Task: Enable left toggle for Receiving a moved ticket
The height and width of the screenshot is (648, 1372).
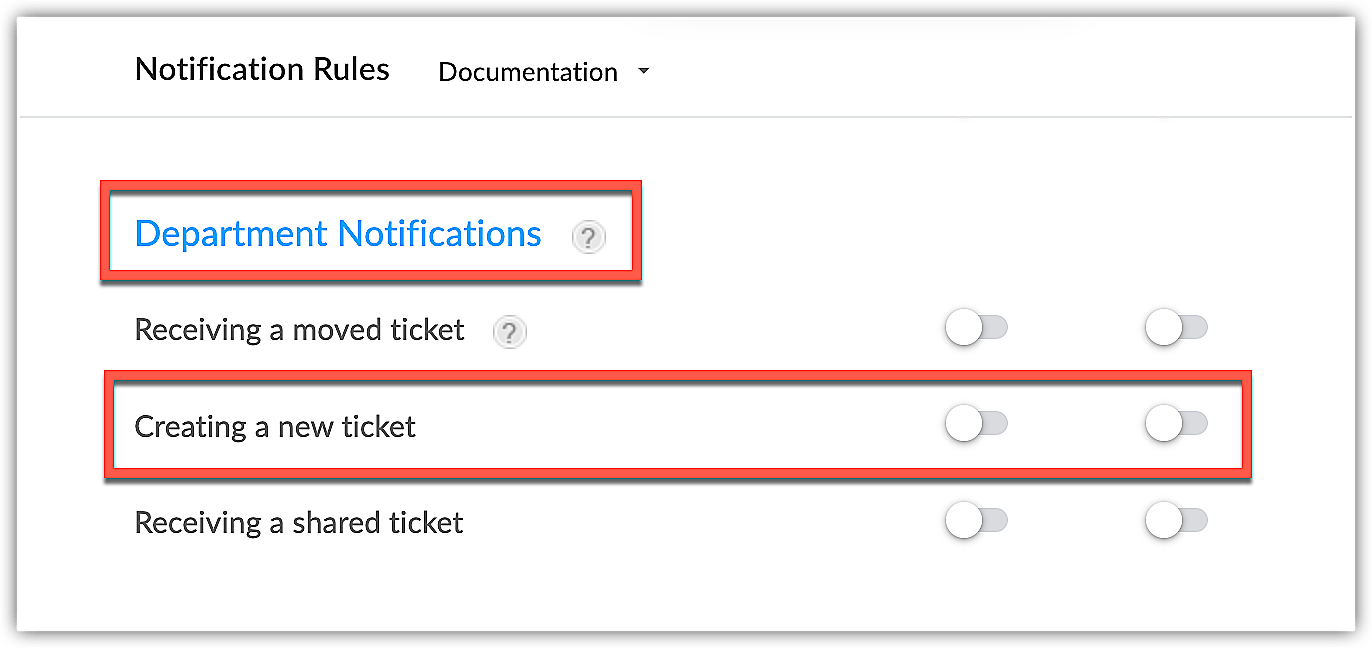Action: point(975,328)
